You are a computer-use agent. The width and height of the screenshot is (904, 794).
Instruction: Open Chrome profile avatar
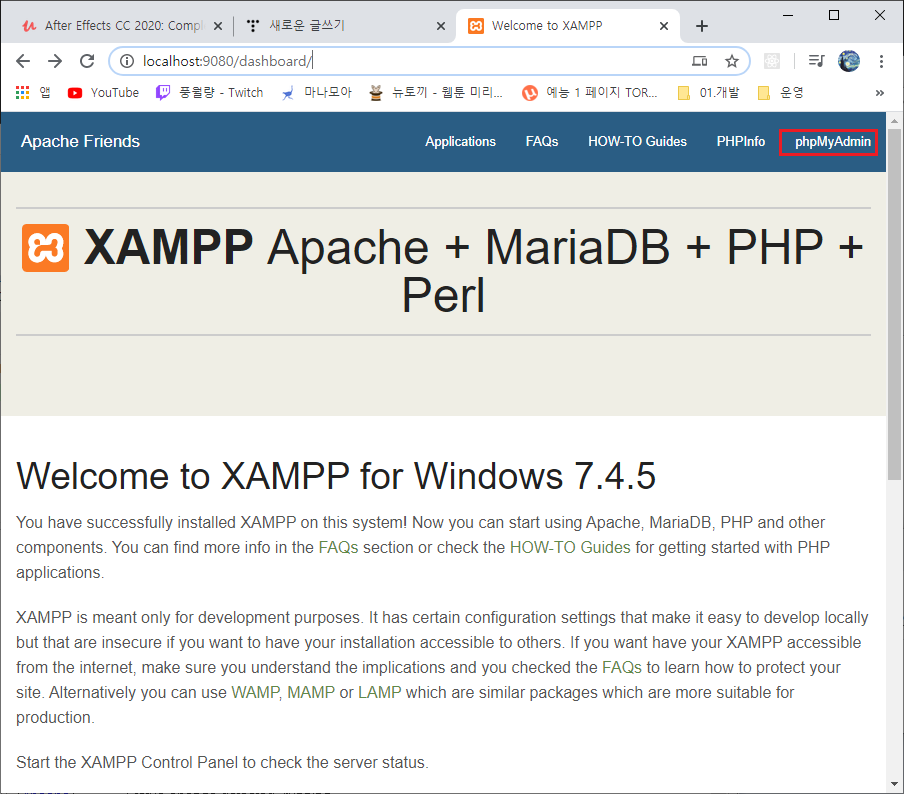point(849,61)
